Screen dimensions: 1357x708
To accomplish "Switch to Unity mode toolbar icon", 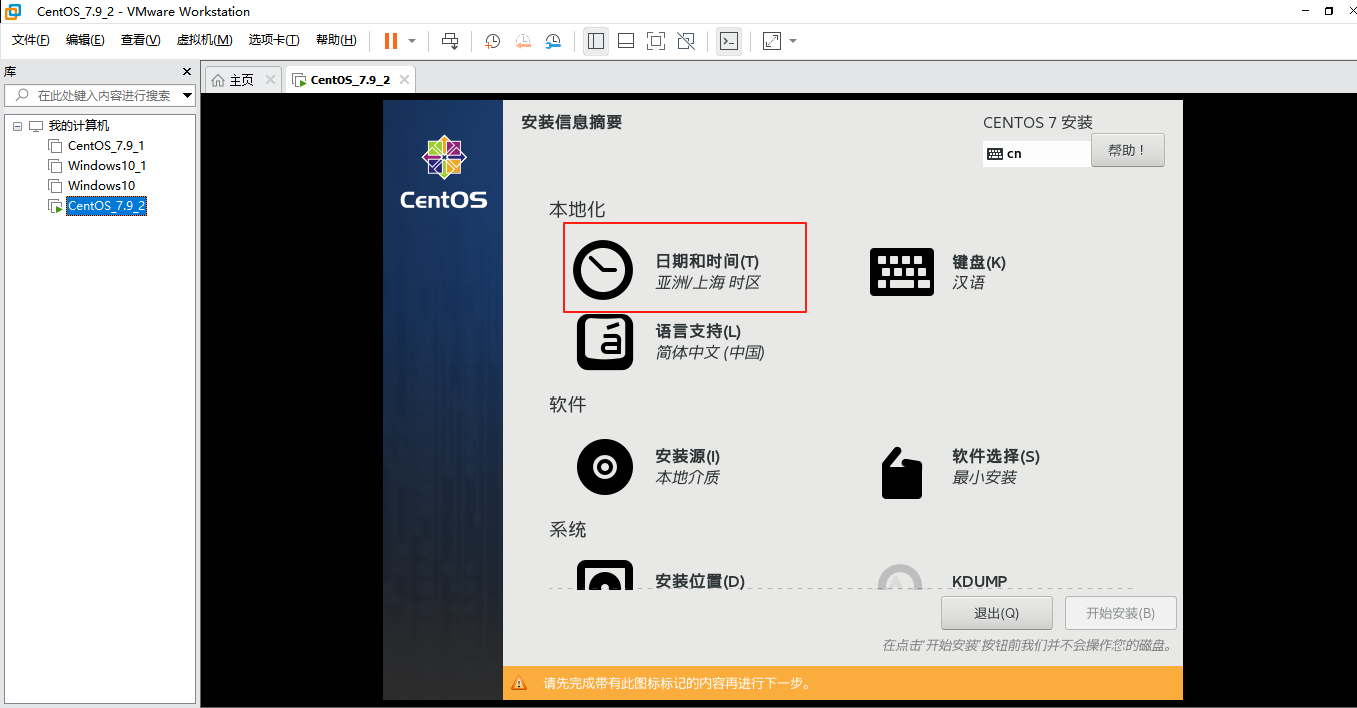I will pyautogui.click(x=686, y=41).
